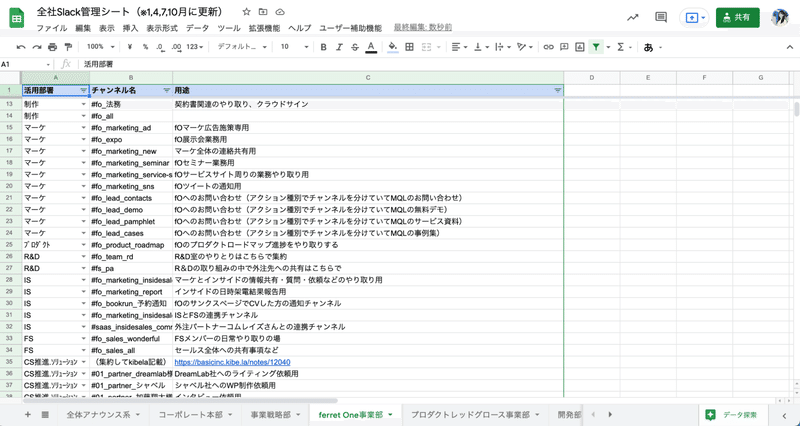Viewport: 800px width, 426px height.
Task: Toggle strikethrough formatting
Action: pyautogui.click(x=355, y=47)
